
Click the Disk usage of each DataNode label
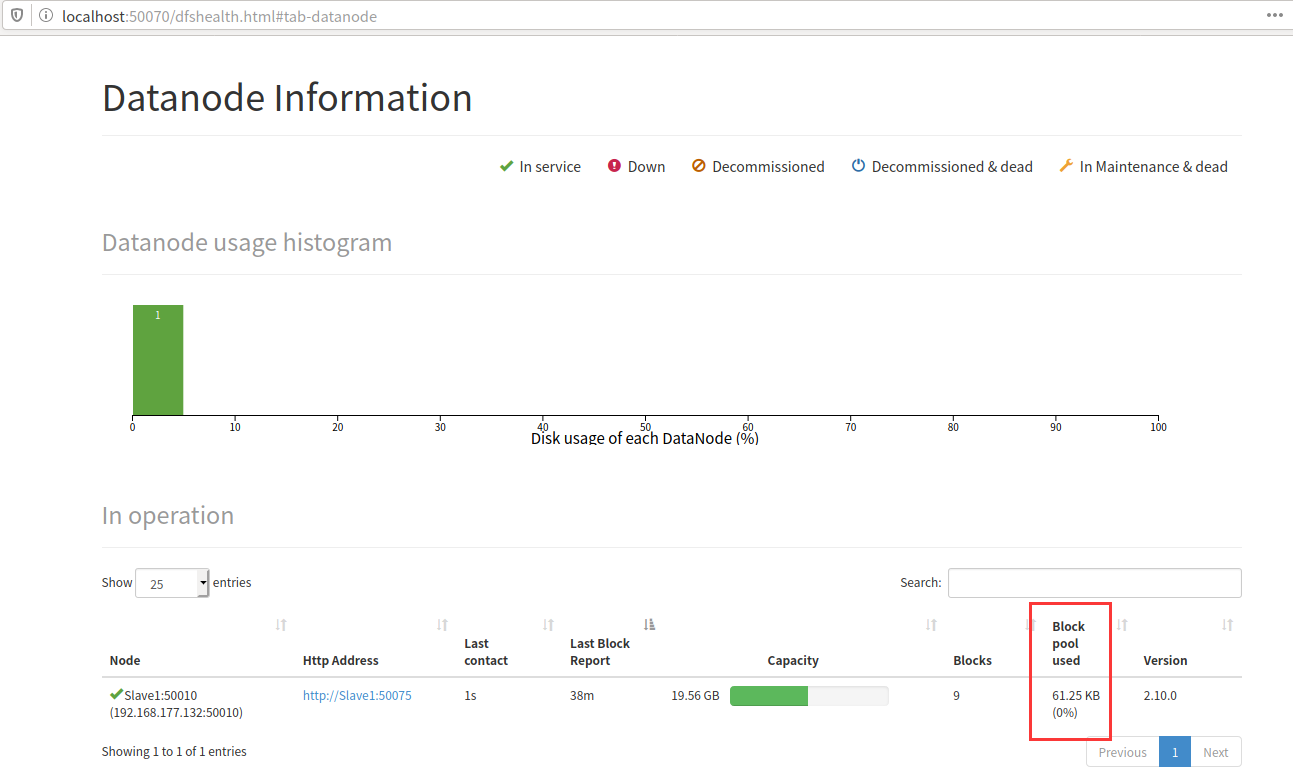(645, 438)
